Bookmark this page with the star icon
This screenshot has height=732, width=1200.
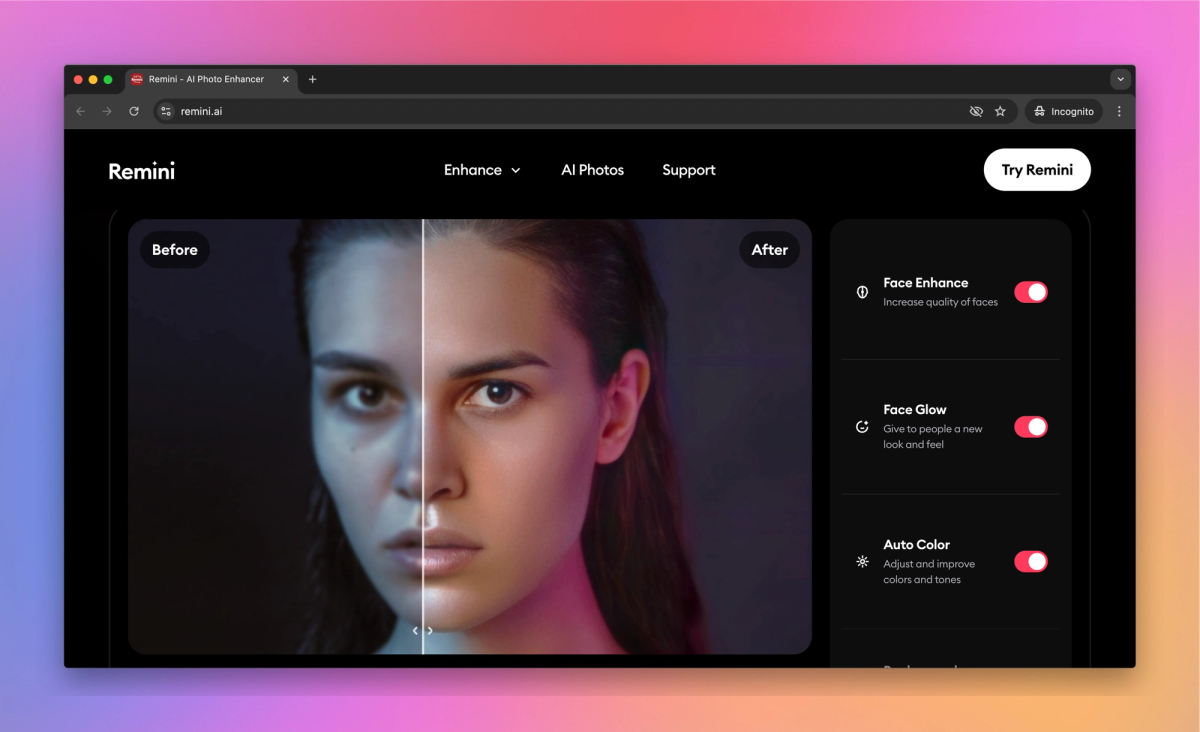(x=1000, y=111)
